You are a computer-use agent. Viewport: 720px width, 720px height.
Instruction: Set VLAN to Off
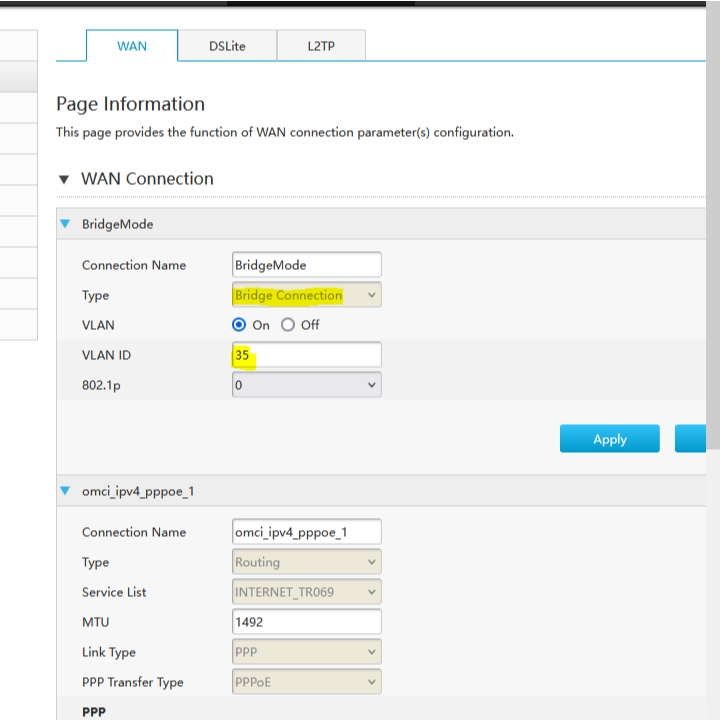[288, 325]
